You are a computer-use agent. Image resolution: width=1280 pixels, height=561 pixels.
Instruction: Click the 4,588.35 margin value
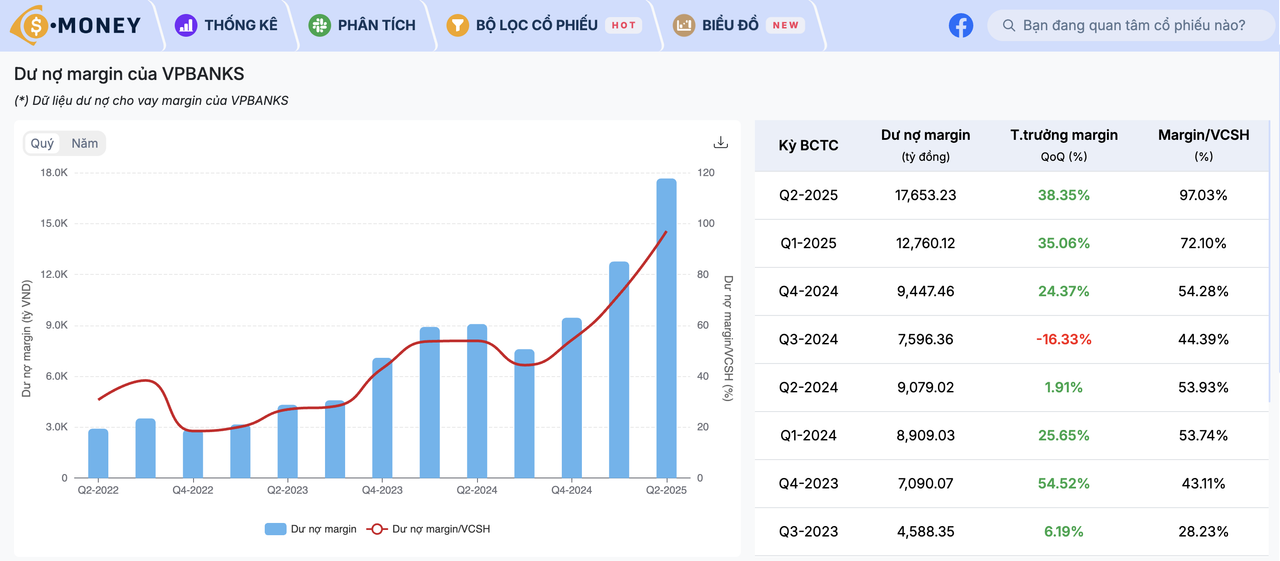click(x=925, y=531)
